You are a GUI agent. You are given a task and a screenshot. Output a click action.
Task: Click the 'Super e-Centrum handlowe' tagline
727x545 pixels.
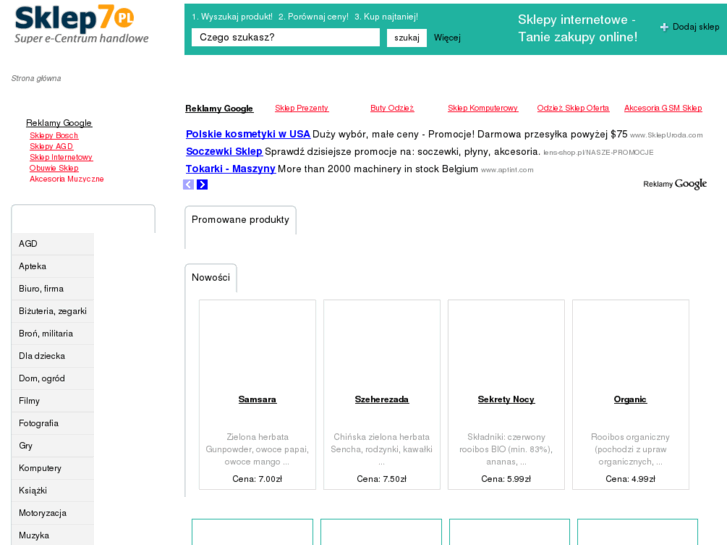click(x=82, y=38)
